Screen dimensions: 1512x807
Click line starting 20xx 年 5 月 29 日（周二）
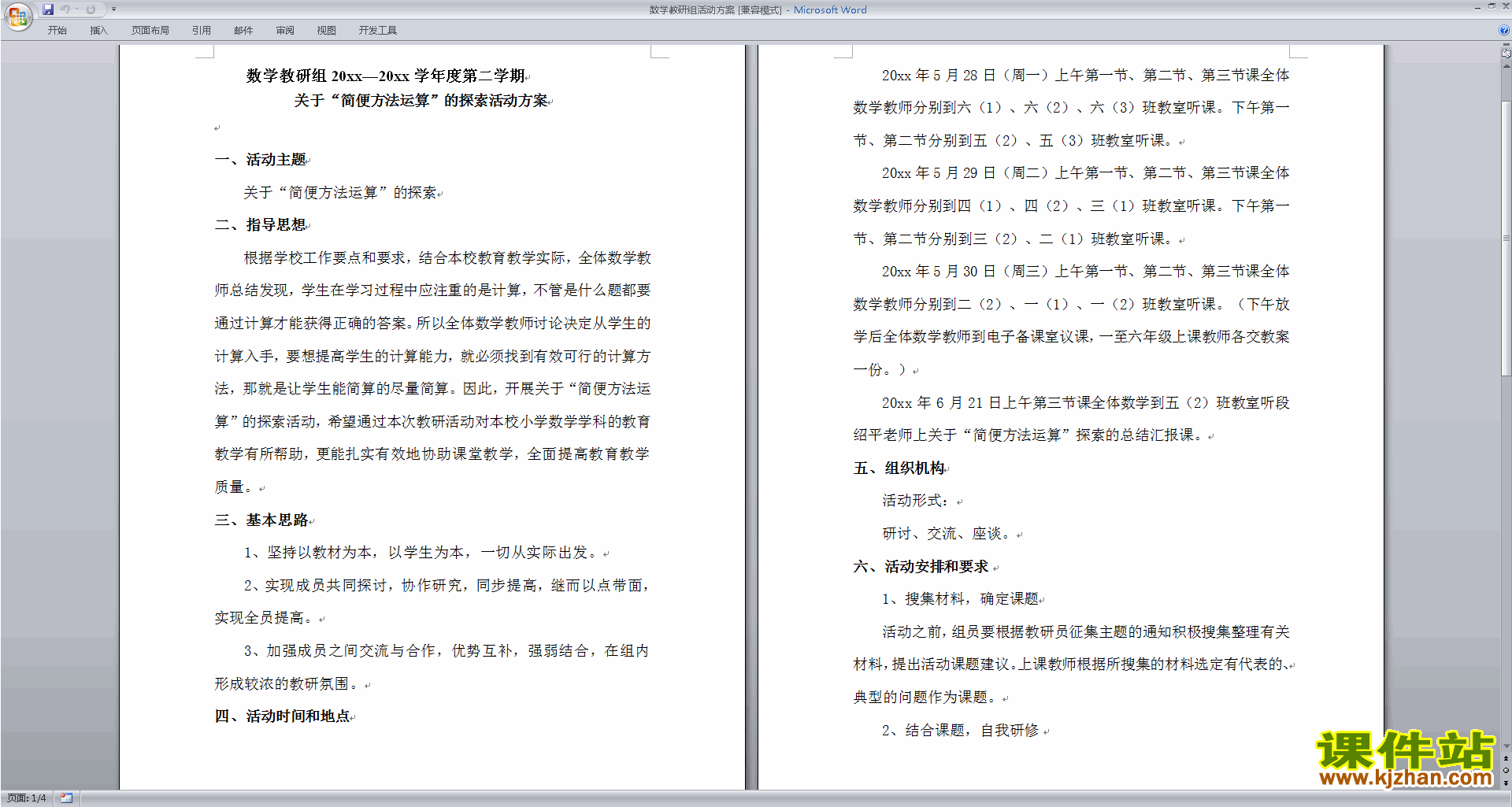click(1086, 172)
